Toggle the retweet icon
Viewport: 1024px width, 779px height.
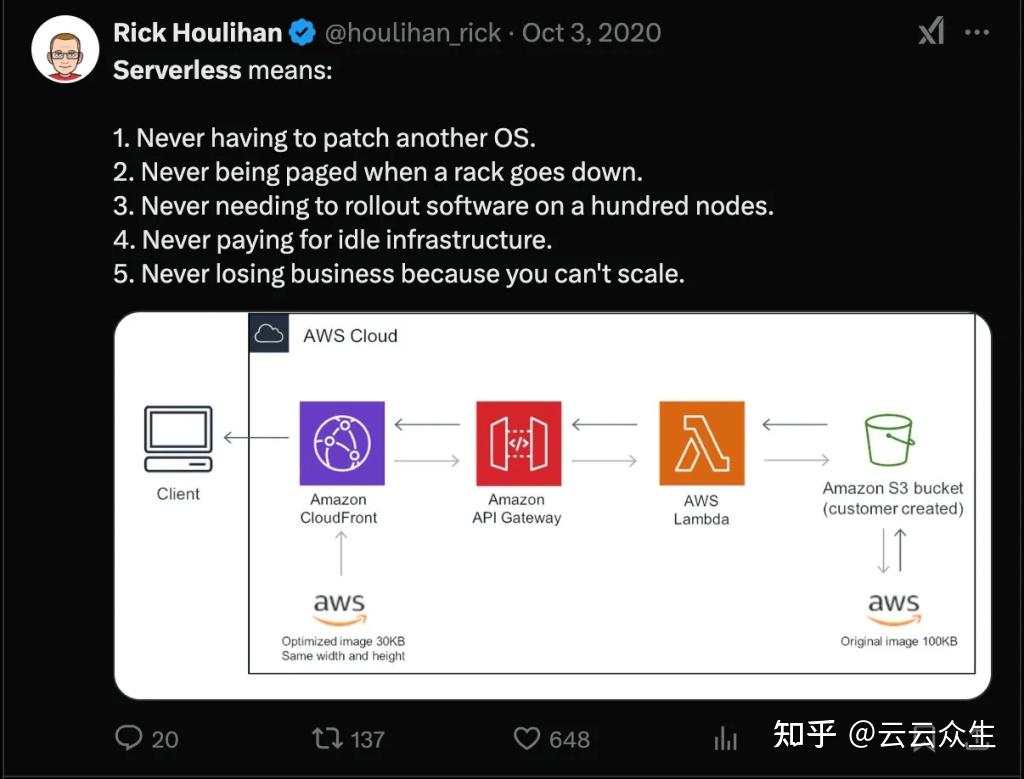click(x=325, y=738)
